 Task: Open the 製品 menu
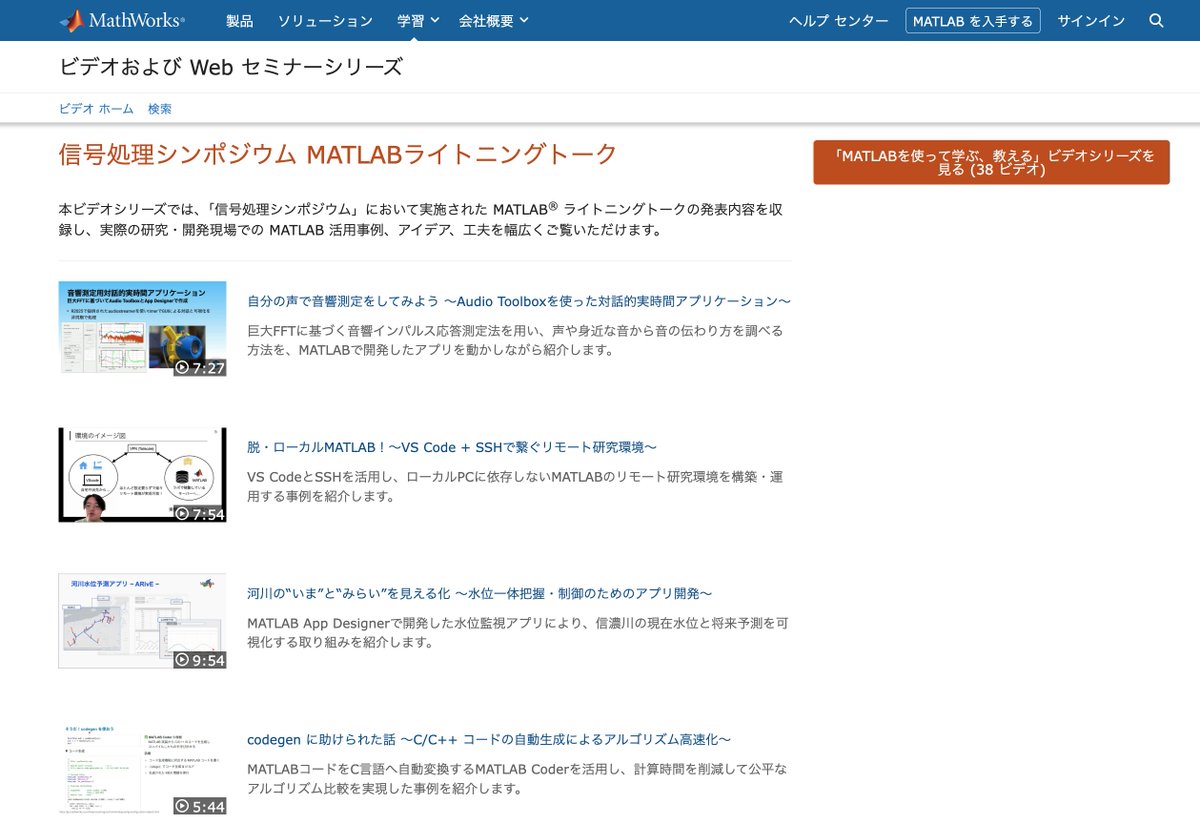point(240,21)
